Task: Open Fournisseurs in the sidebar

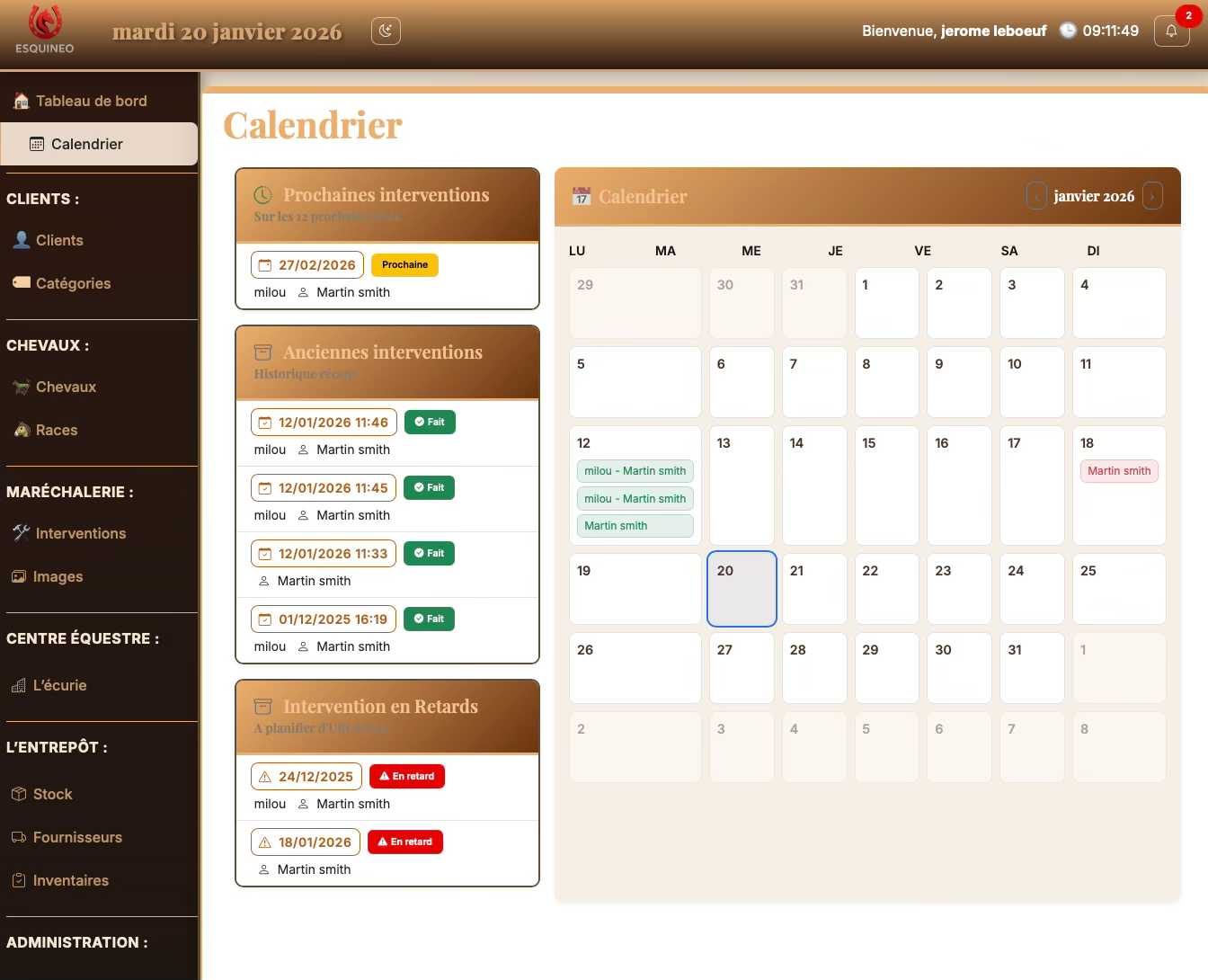Action: [x=77, y=837]
